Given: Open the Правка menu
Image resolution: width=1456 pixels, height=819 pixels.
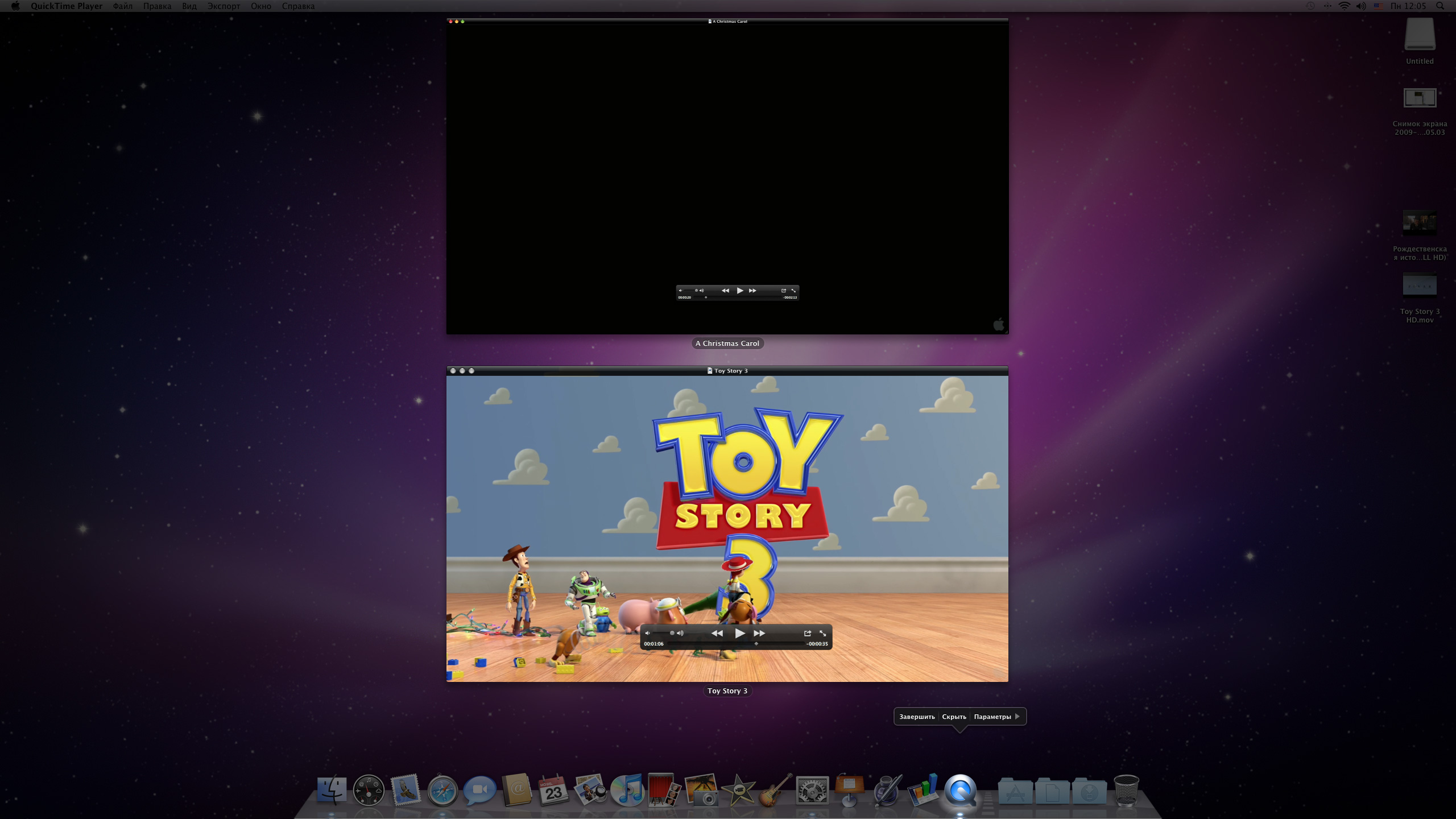Looking at the screenshot, I should [157, 6].
